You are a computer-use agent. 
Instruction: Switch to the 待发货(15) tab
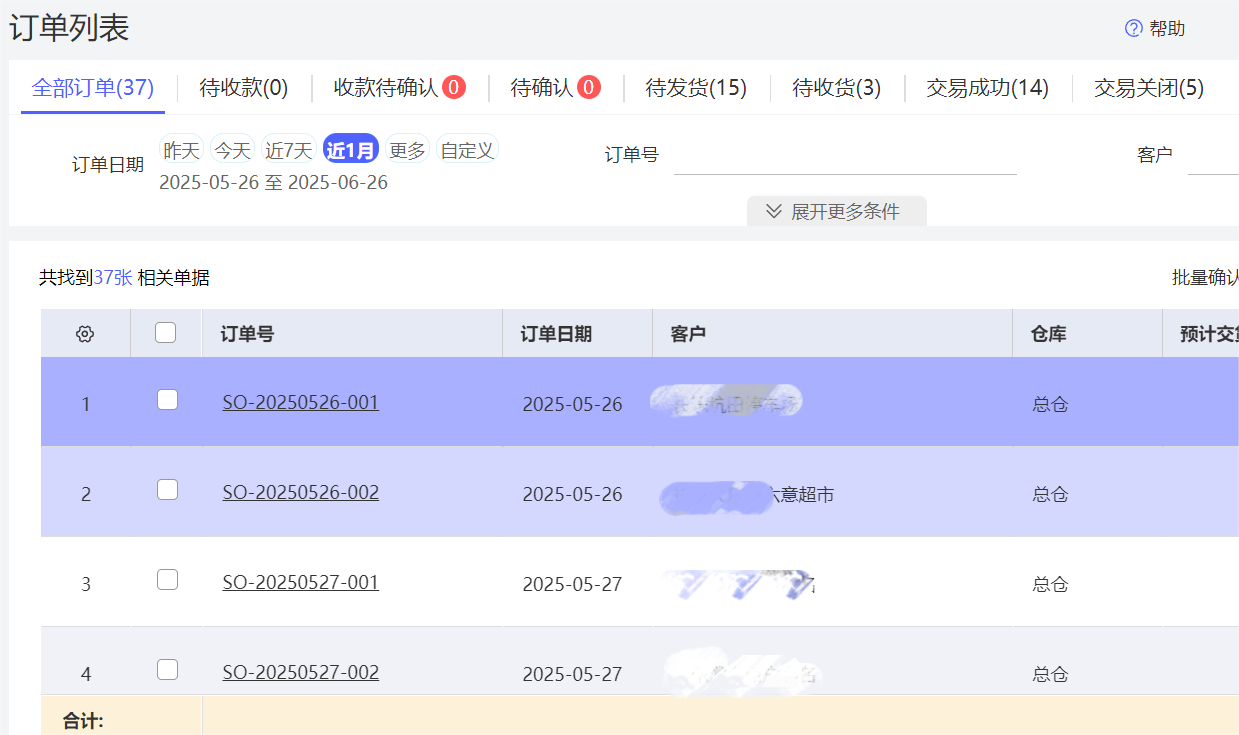(x=696, y=88)
